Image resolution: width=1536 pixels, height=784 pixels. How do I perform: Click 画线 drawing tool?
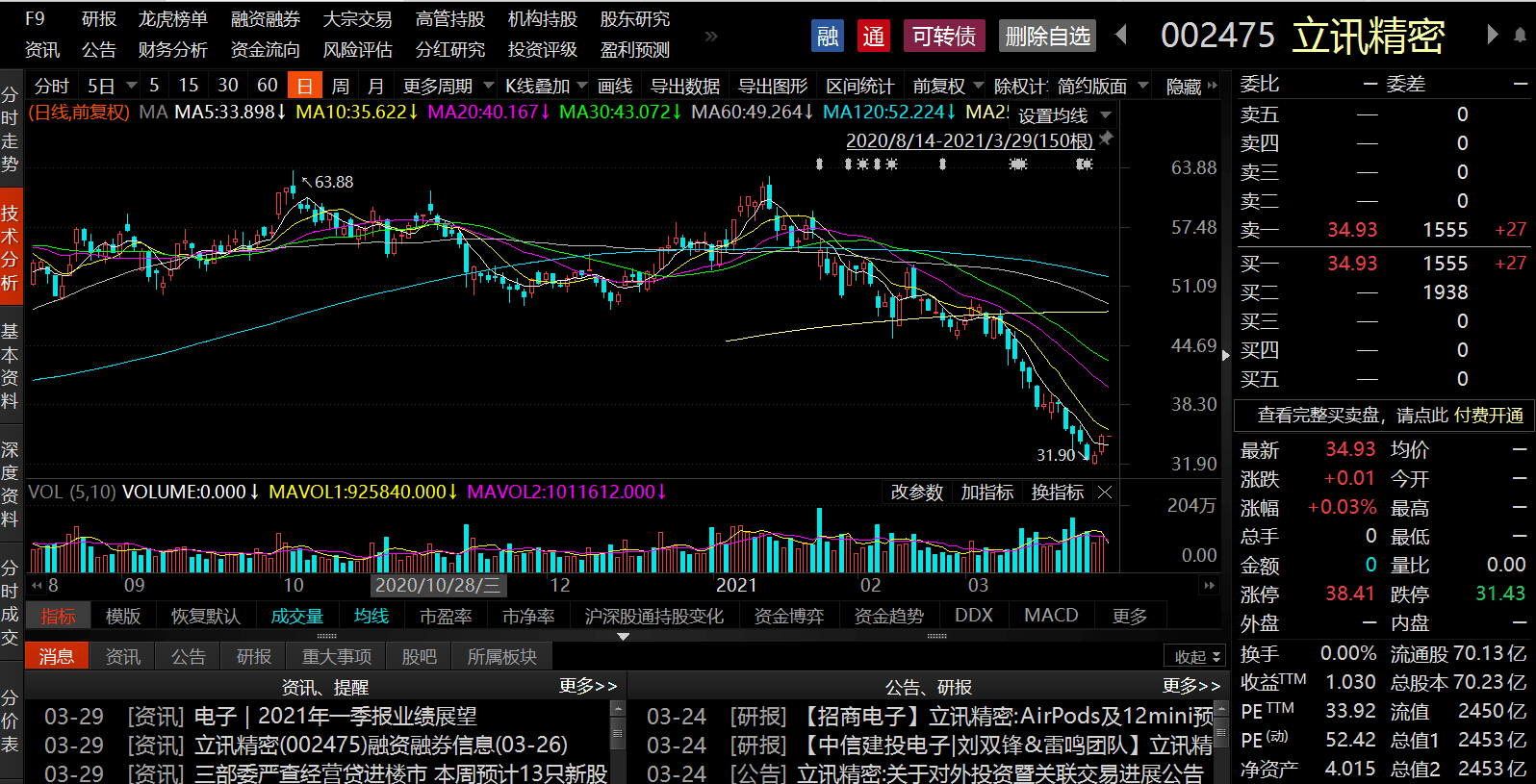point(615,86)
